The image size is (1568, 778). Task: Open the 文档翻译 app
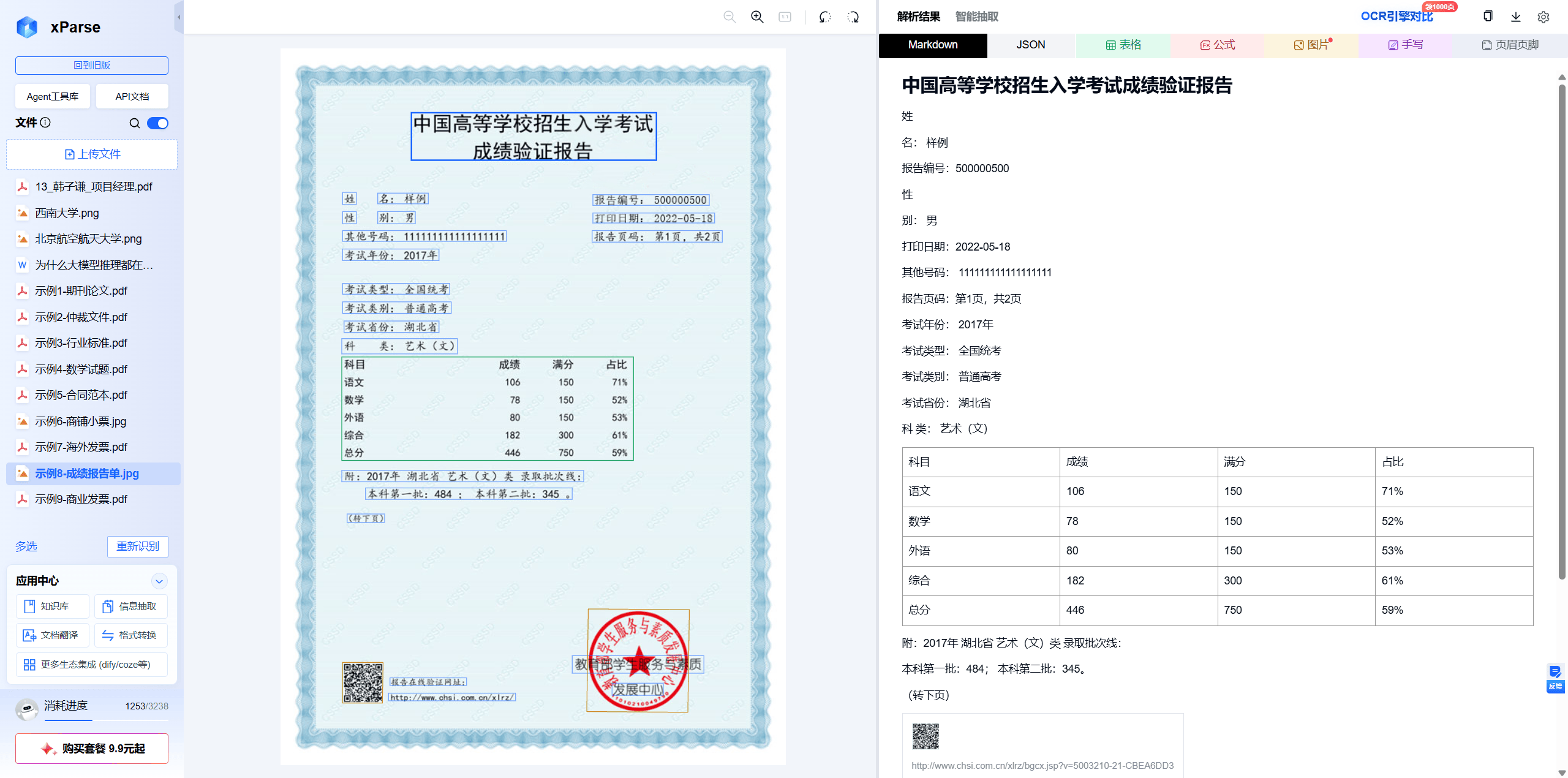click(x=53, y=635)
